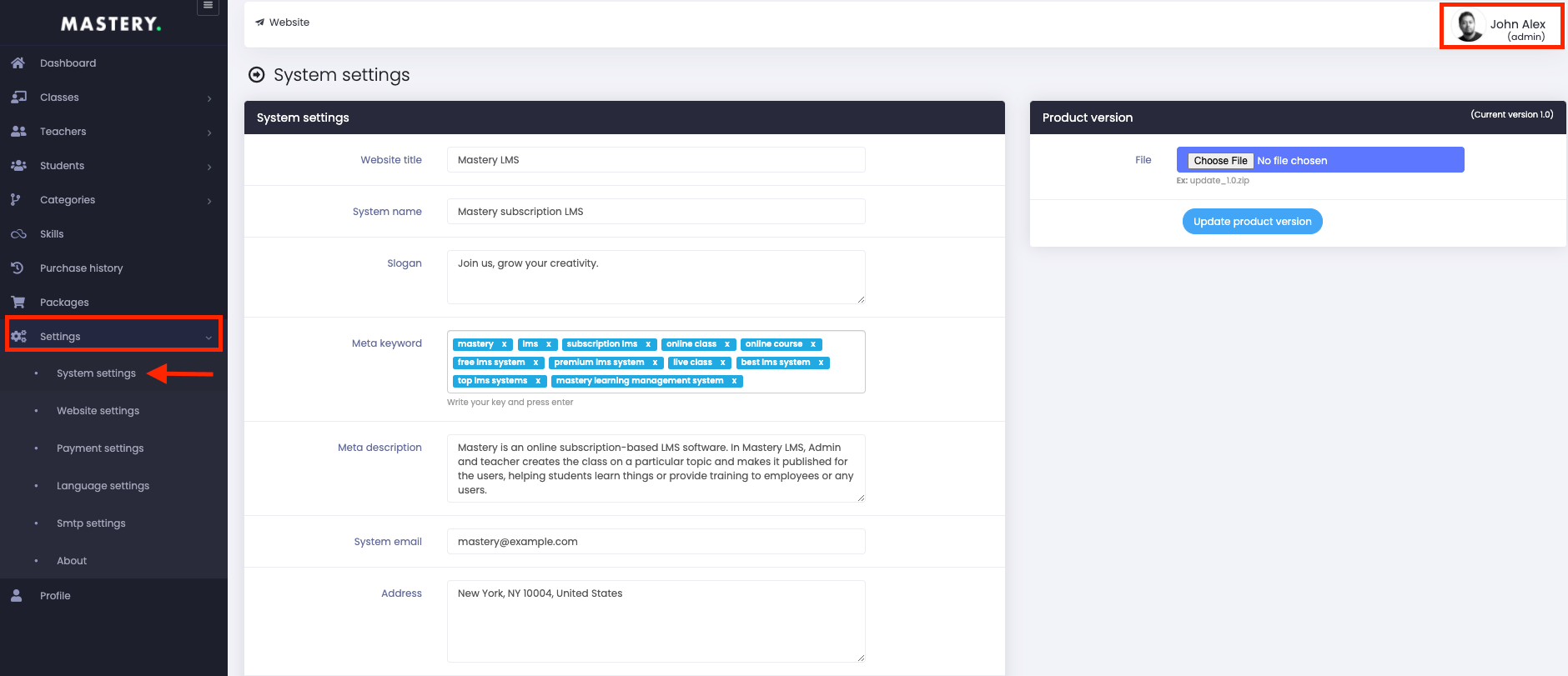Open the Purchase history menu item

tap(113, 268)
